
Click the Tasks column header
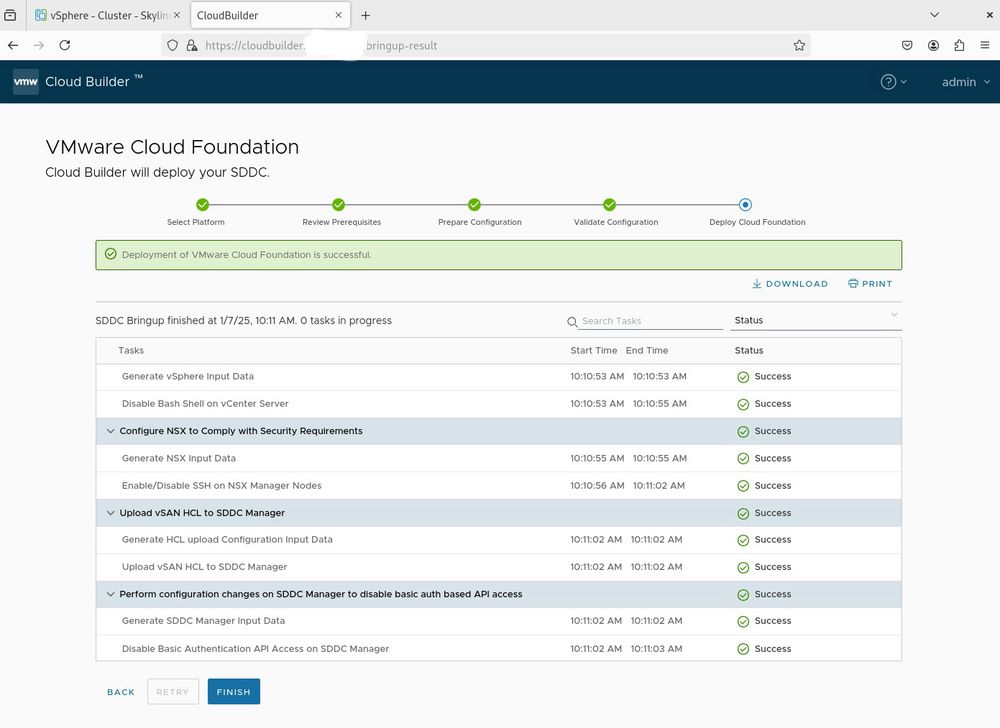click(x=131, y=351)
